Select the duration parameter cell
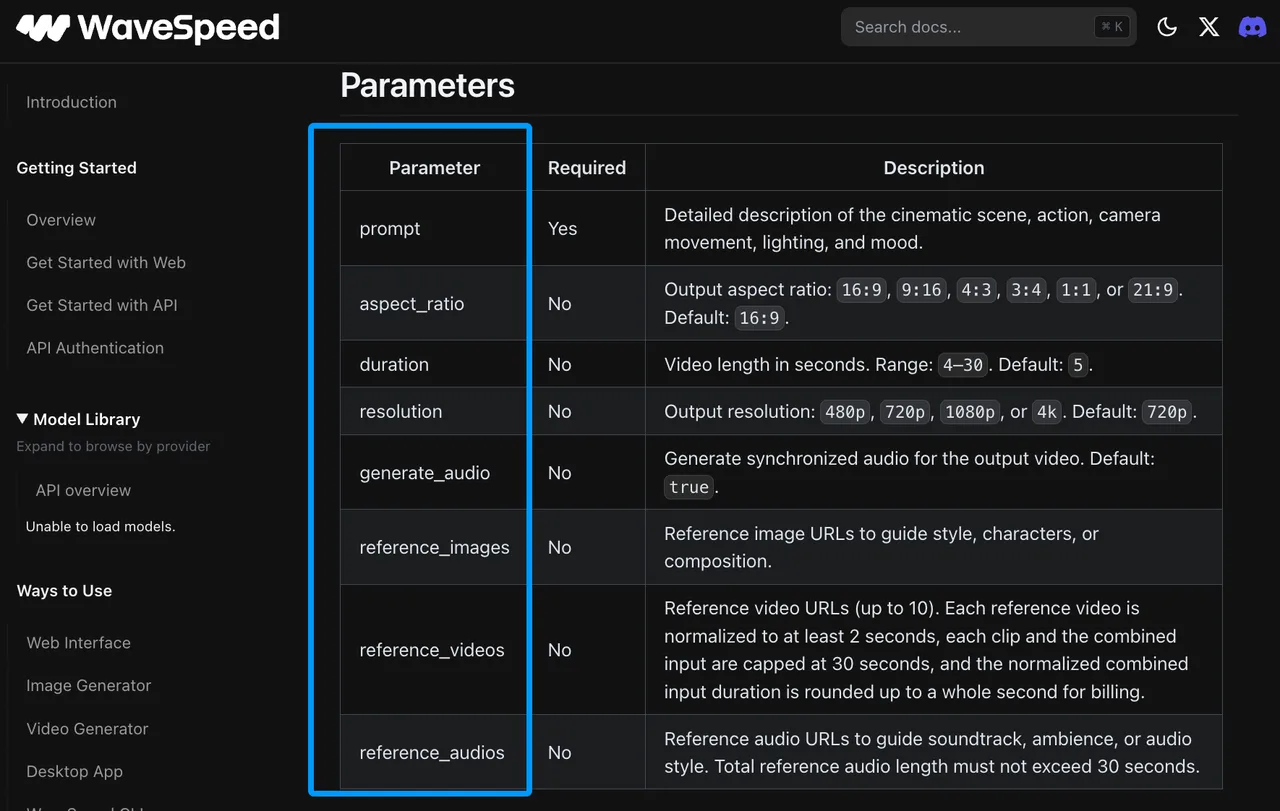The image size is (1280, 811). 434,365
